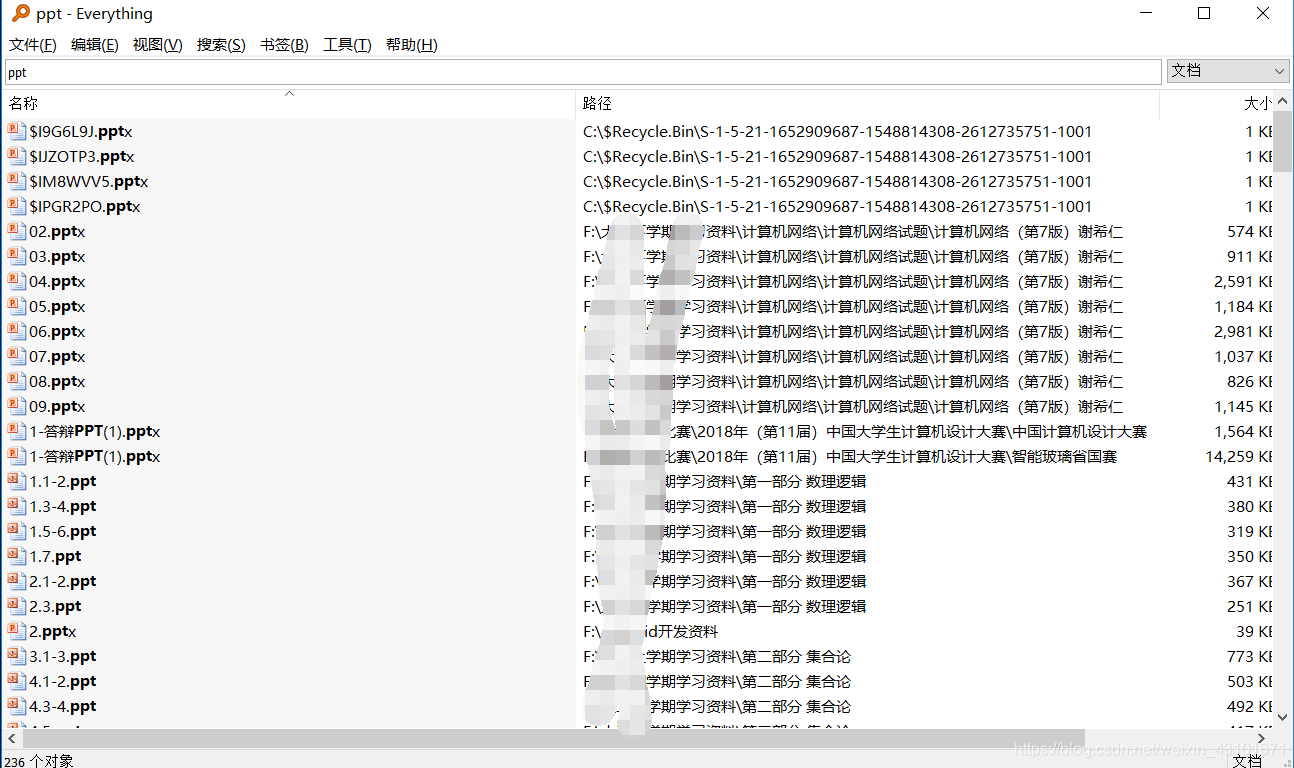Select the icon of 1.3-4.ppt
Screen dimensions: 1294x768
coord(16,506)
